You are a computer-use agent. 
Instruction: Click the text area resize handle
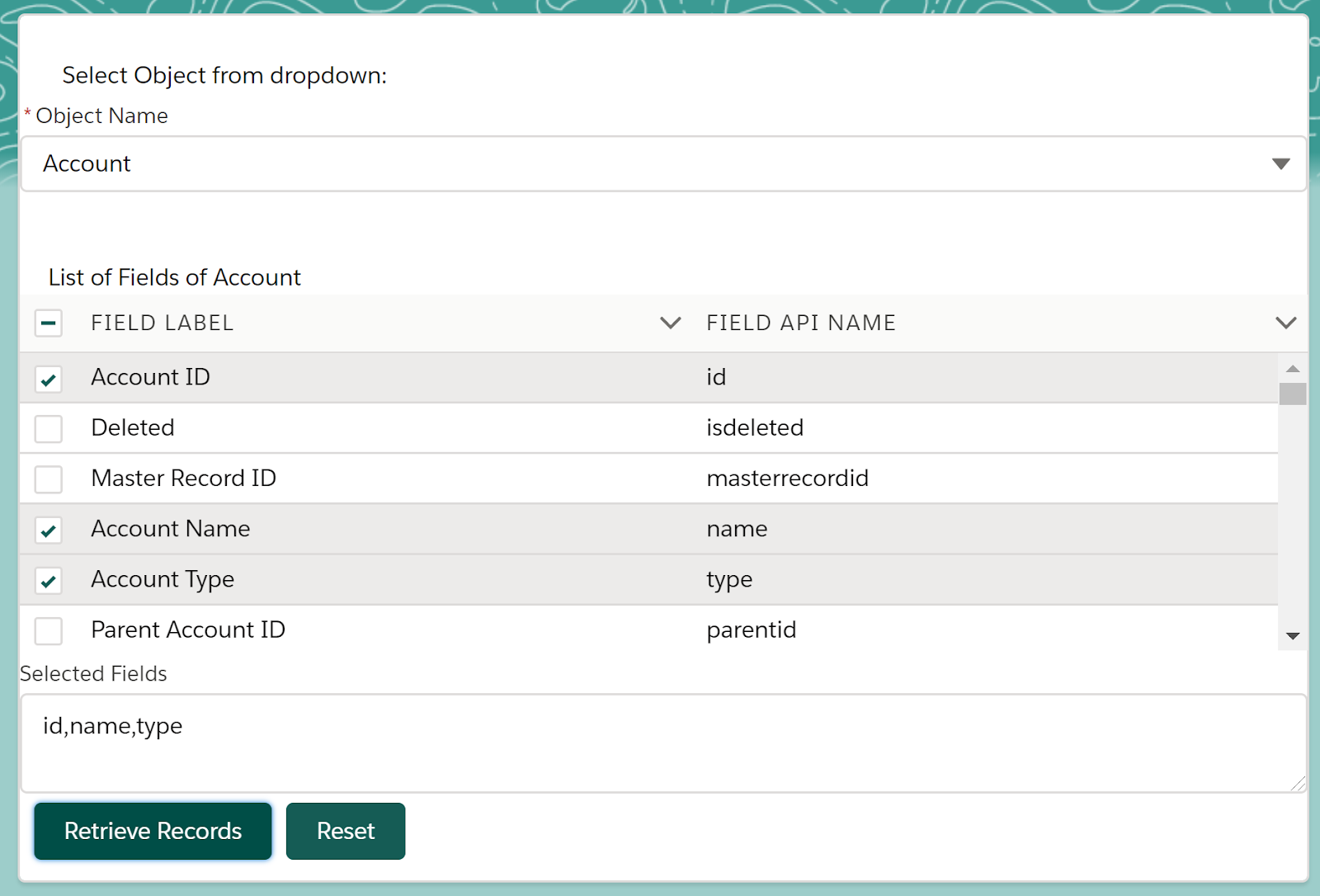click(1298, 784)
